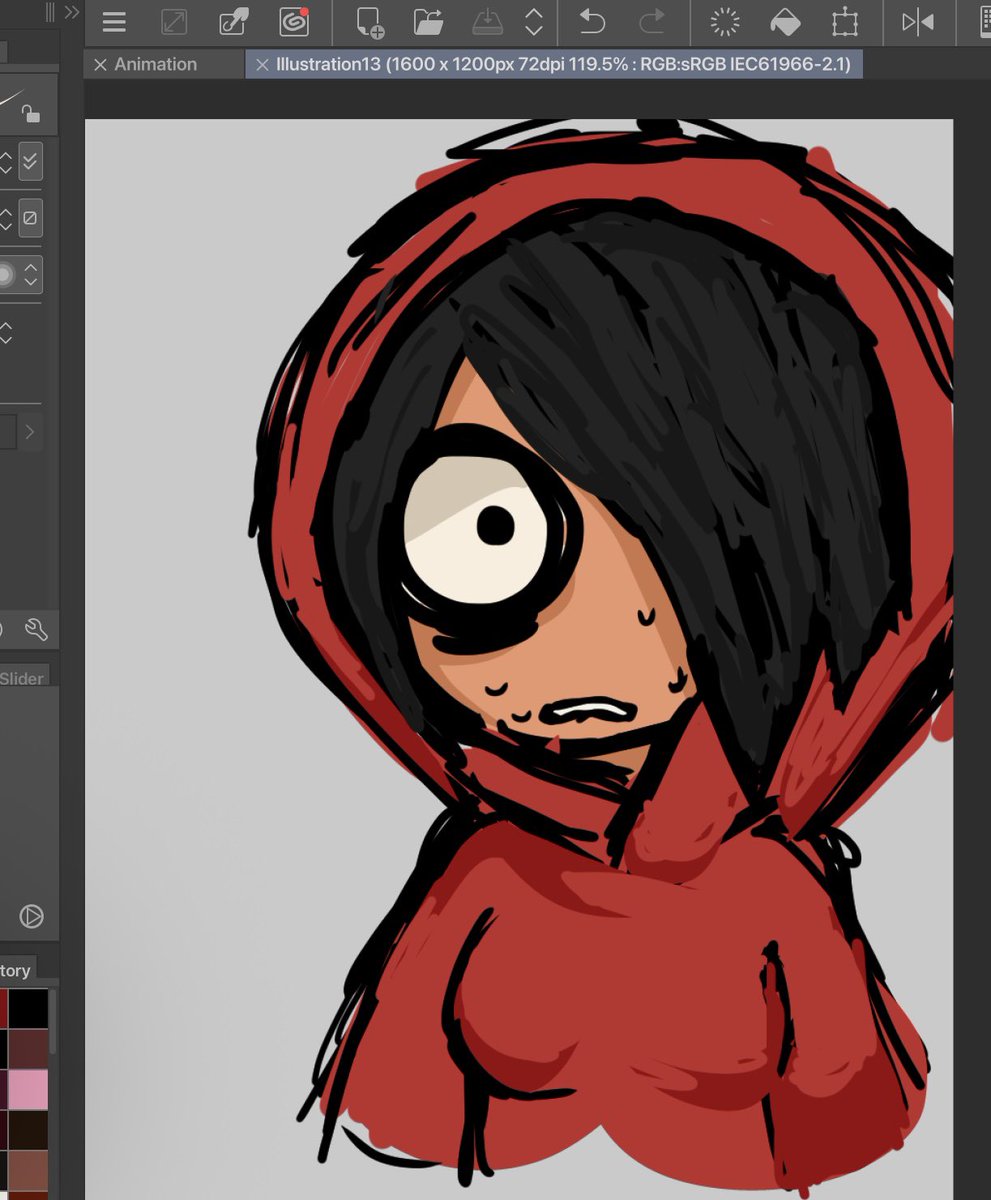Pick the dark maroon history swatch

tap(28, 1049)
